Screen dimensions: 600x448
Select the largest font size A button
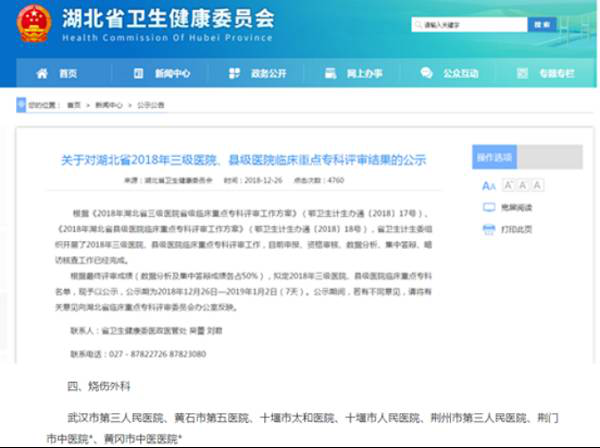(x=508, y=186)
